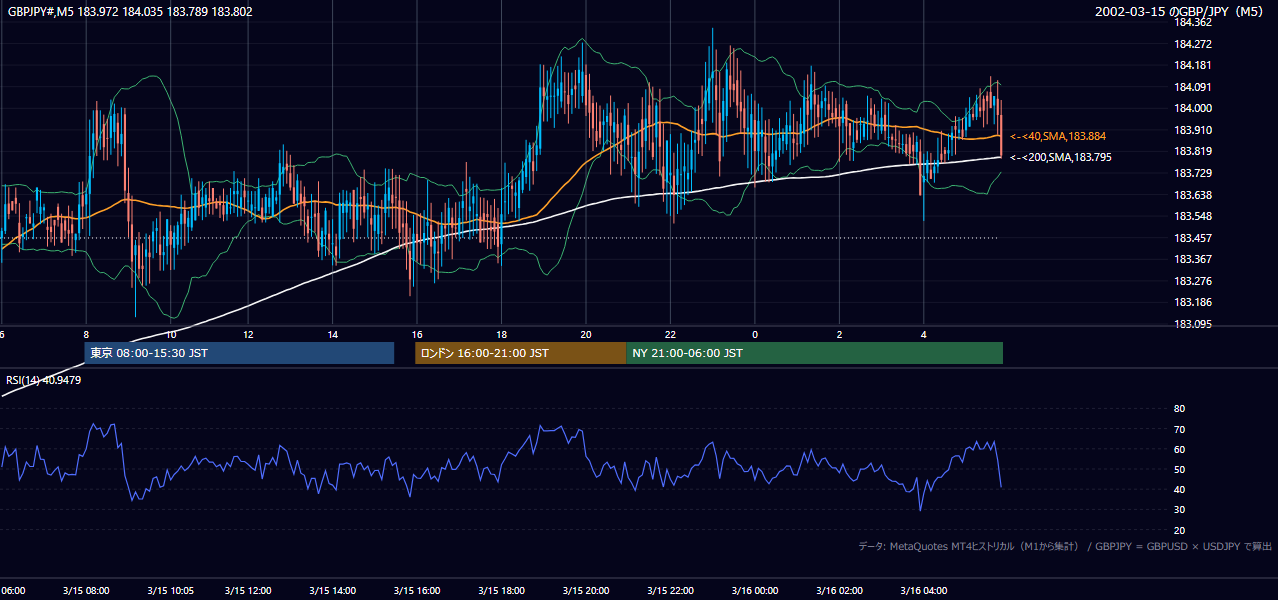Click the 183.276 price axis label
The width and height of the screenshot is (1278, 600).
1193,281
